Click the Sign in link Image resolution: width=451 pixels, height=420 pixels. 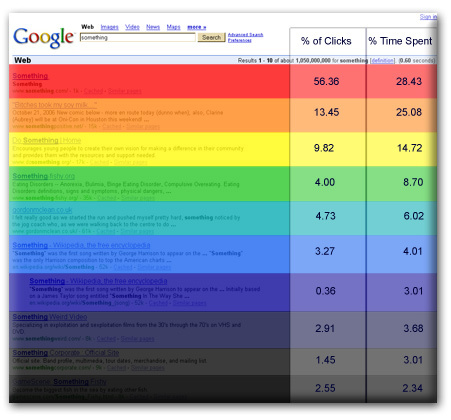click(428, 17)
